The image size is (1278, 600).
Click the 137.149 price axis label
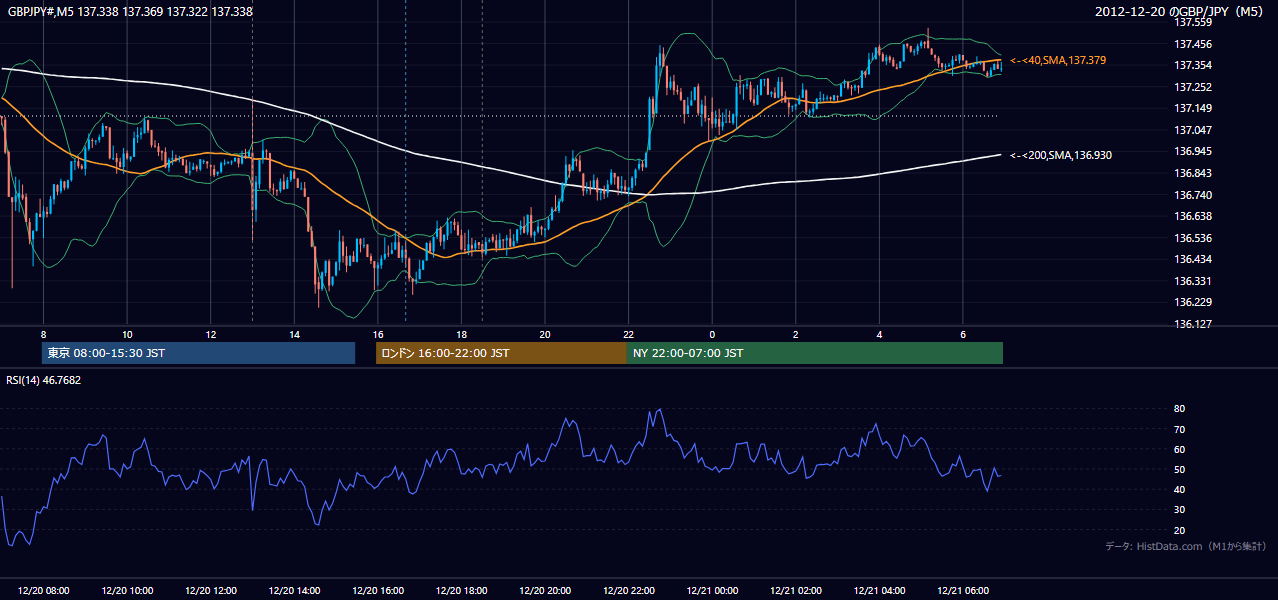1193,108
